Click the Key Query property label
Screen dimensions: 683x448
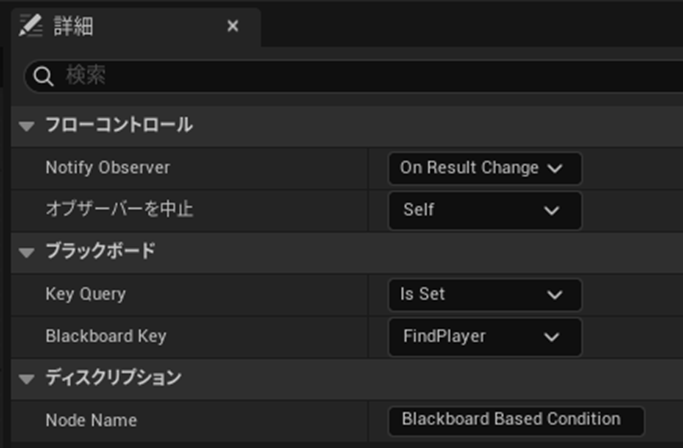click(85, 294)
